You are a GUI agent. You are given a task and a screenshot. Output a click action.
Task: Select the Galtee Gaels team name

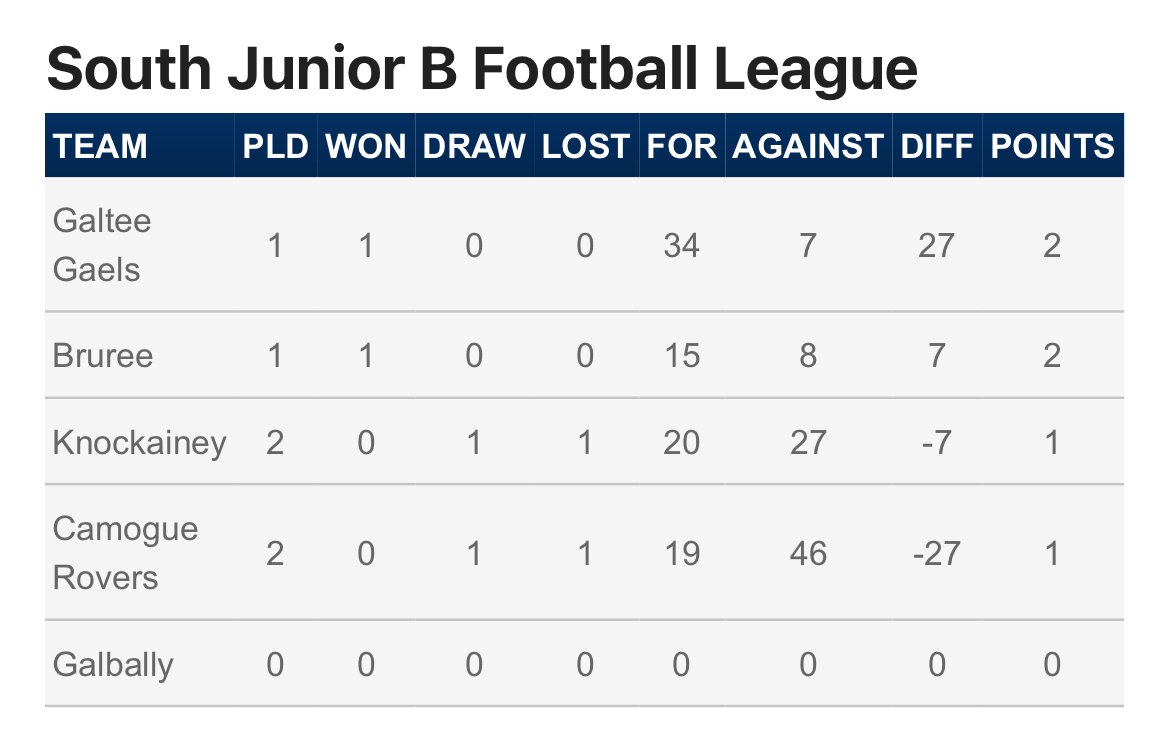(102, 245)
